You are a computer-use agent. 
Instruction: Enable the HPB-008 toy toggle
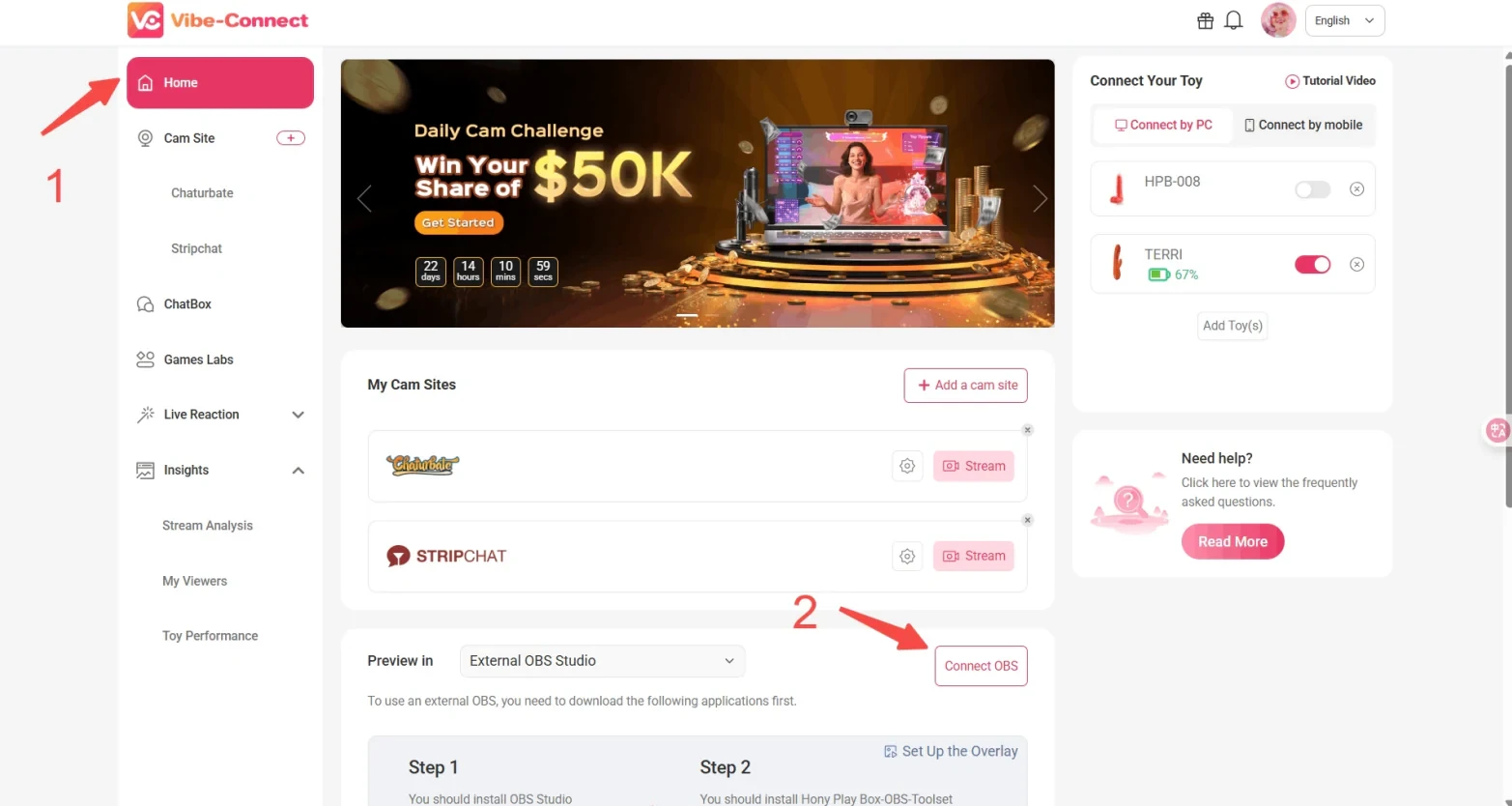pos(1313,189)
